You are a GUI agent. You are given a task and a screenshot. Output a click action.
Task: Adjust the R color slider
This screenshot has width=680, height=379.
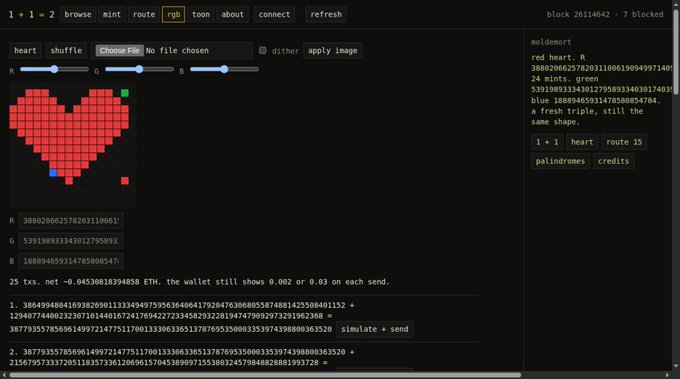pos(54,69)
